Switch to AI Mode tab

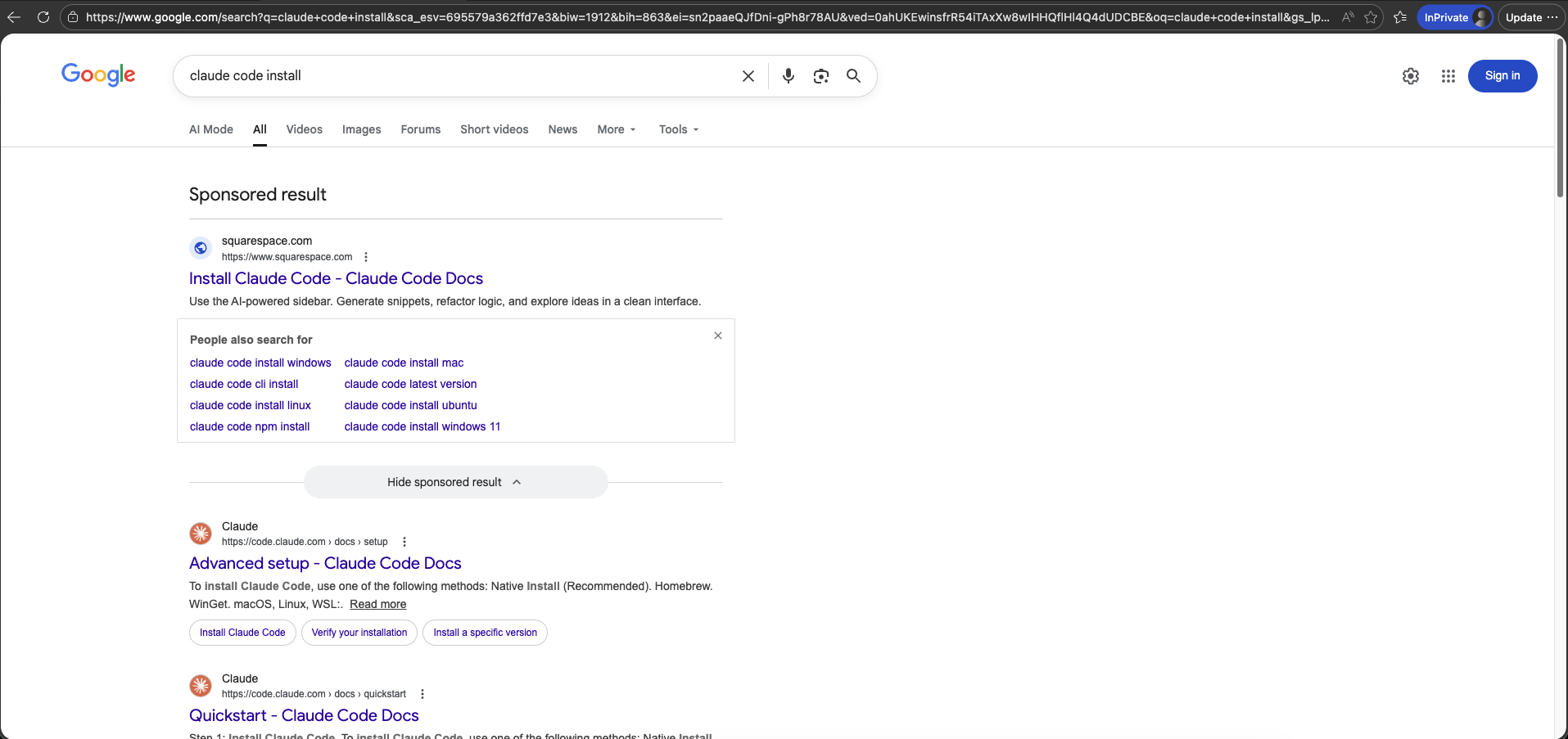(211, 129)
